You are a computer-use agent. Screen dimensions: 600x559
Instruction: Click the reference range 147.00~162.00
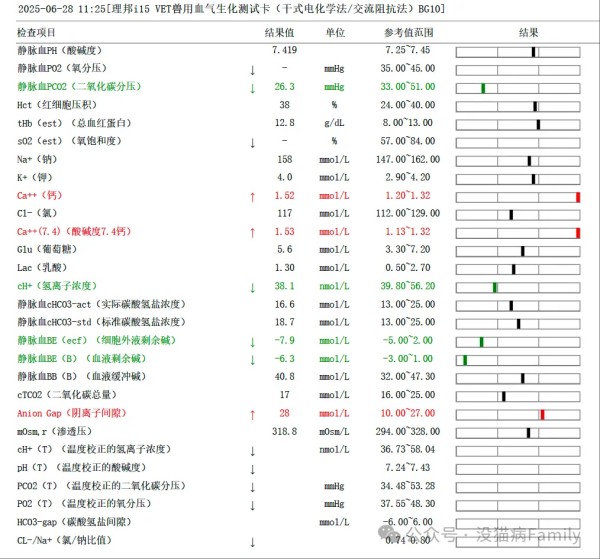[408, 159]
